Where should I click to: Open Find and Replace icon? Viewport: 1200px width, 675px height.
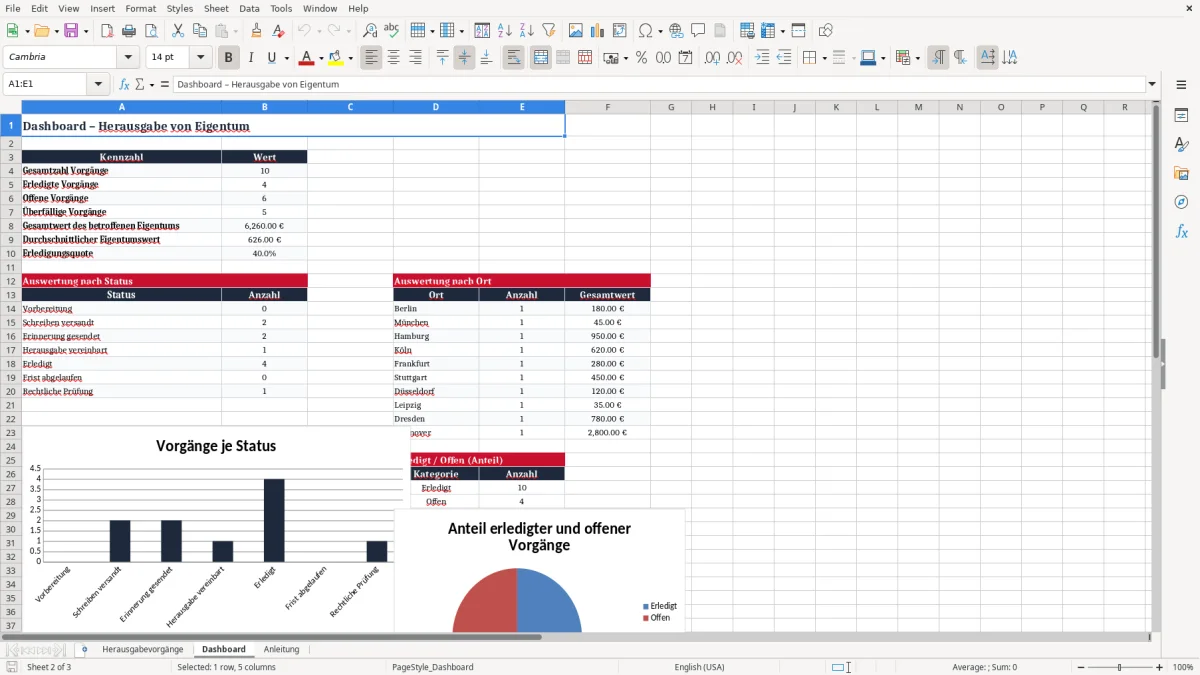coord(370,31)
